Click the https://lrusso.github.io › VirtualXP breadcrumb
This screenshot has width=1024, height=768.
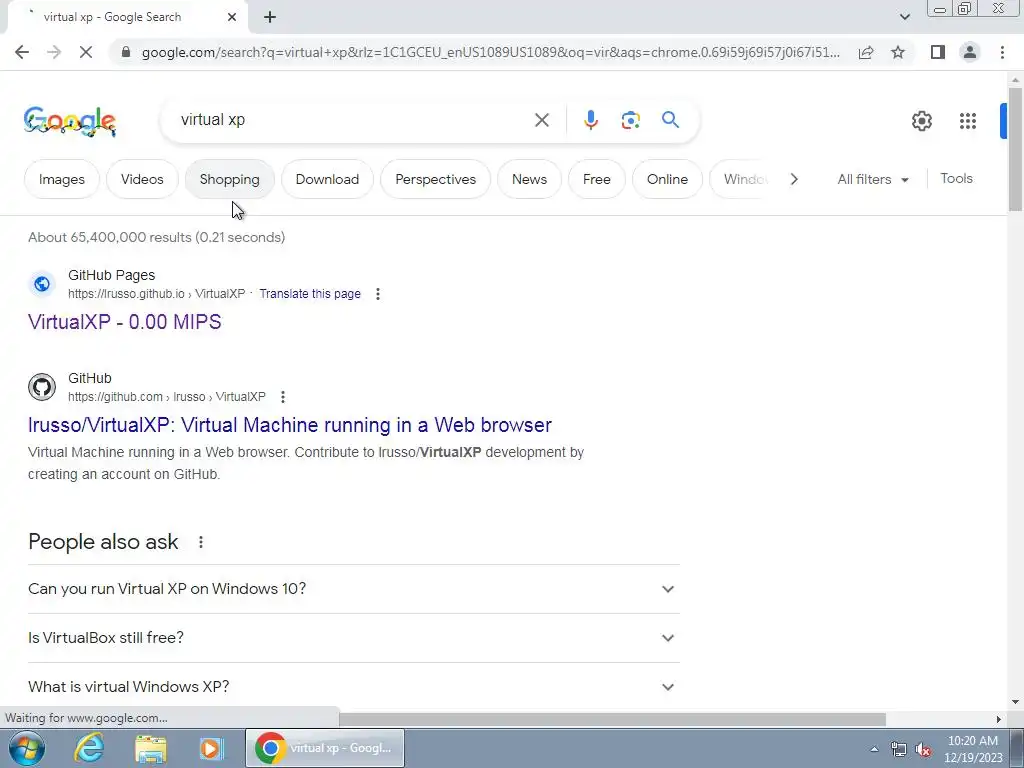tap(157, 294)
